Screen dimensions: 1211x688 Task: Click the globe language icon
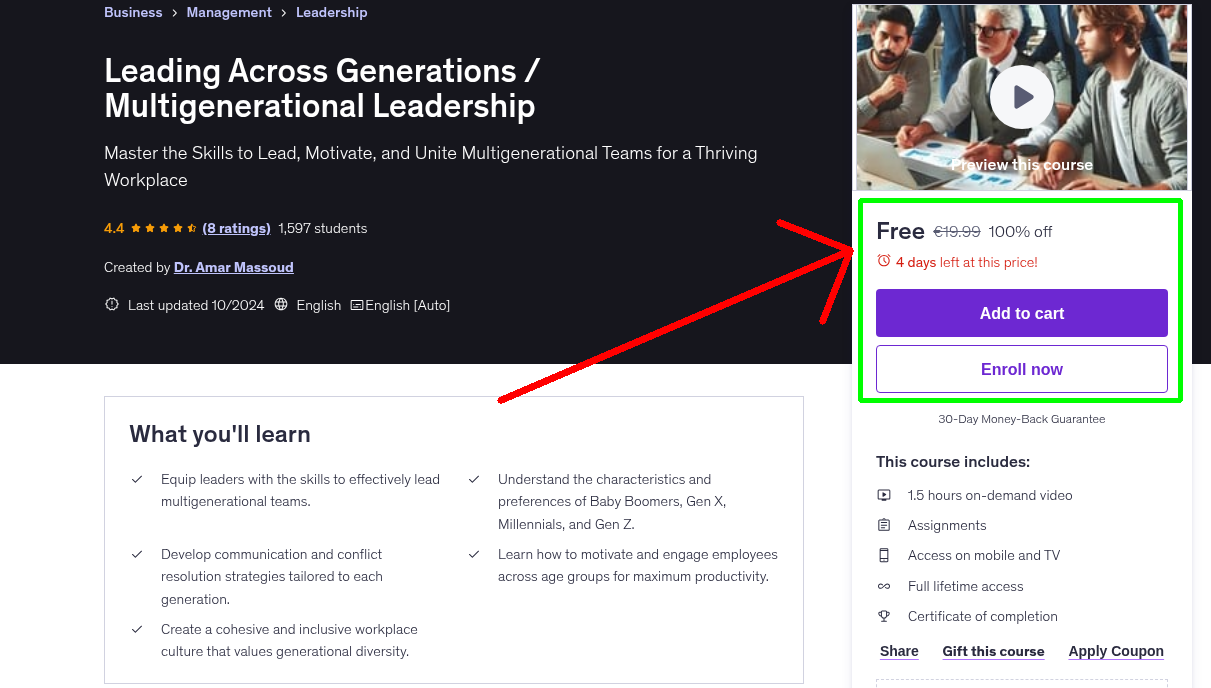281,305
